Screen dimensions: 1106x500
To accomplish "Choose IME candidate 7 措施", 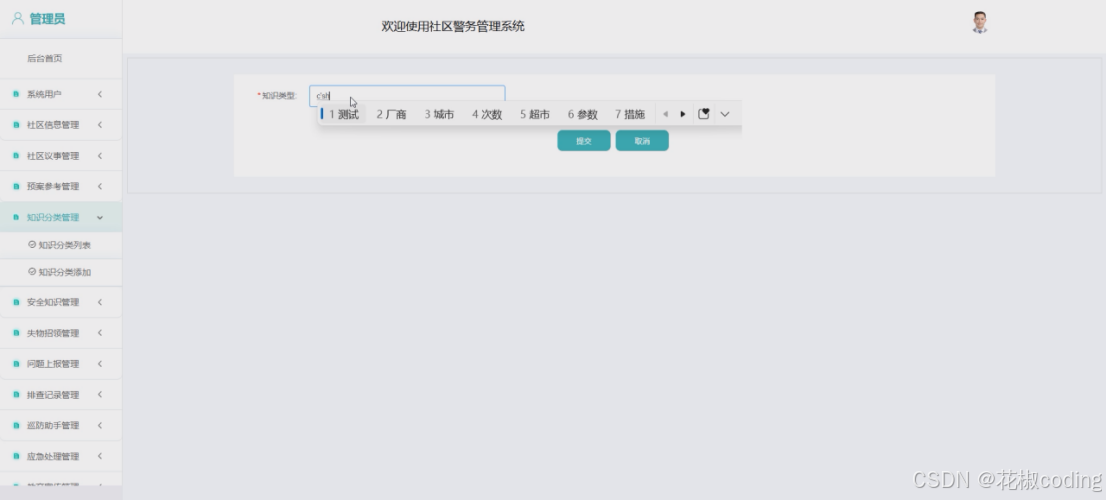I will [630, 114].
